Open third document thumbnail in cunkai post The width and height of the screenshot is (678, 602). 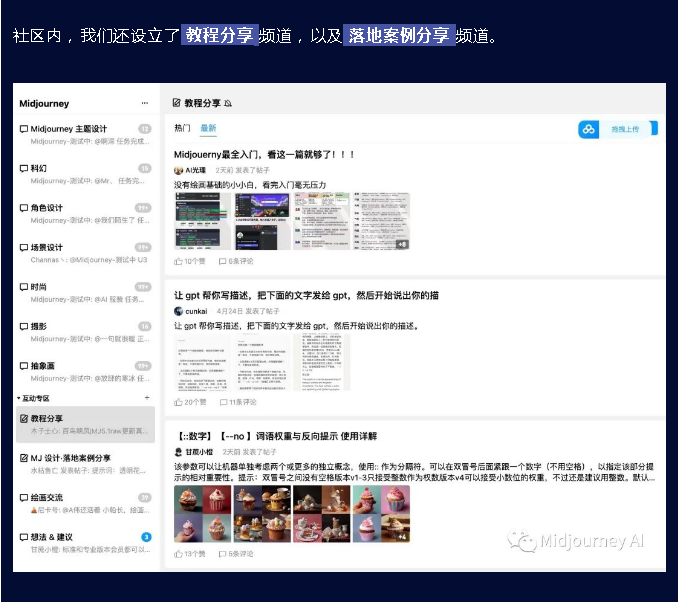click(x=322, y=362)
